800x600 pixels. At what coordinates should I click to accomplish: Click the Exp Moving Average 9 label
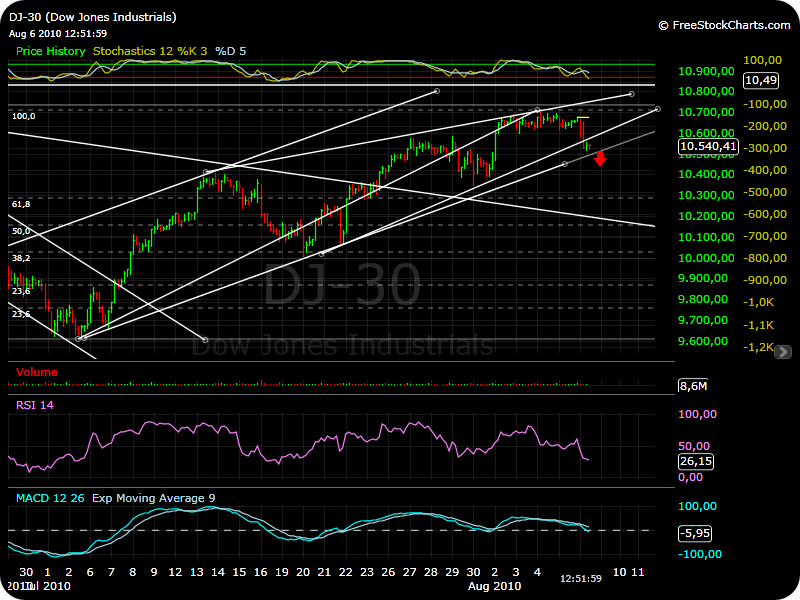[x=154, y=498]
